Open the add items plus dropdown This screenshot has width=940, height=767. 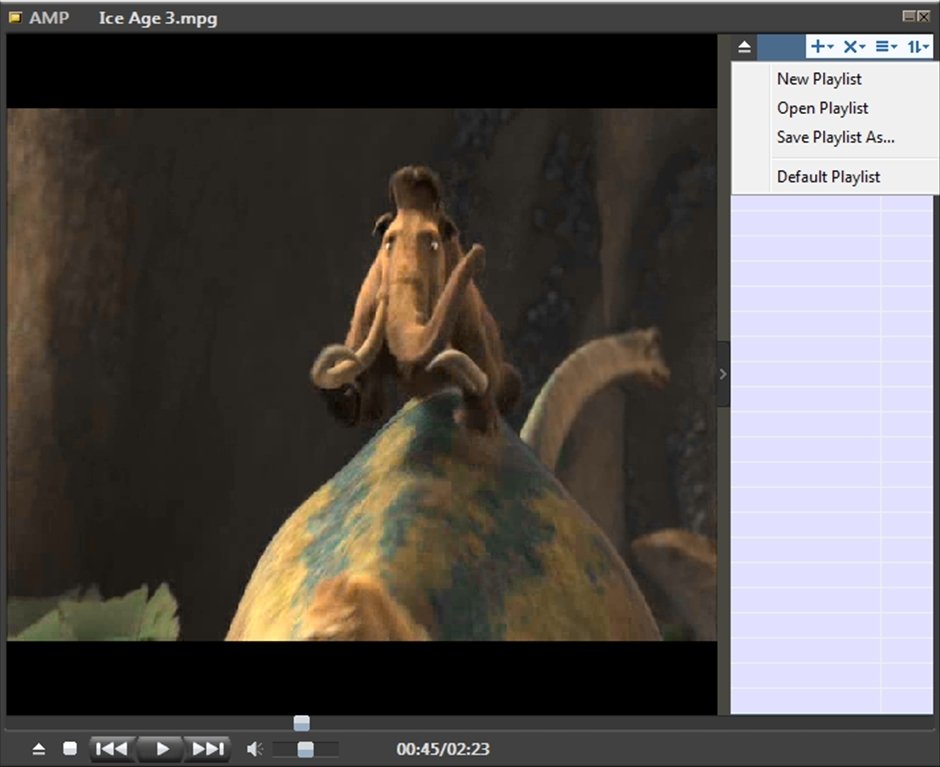[822, 46]
